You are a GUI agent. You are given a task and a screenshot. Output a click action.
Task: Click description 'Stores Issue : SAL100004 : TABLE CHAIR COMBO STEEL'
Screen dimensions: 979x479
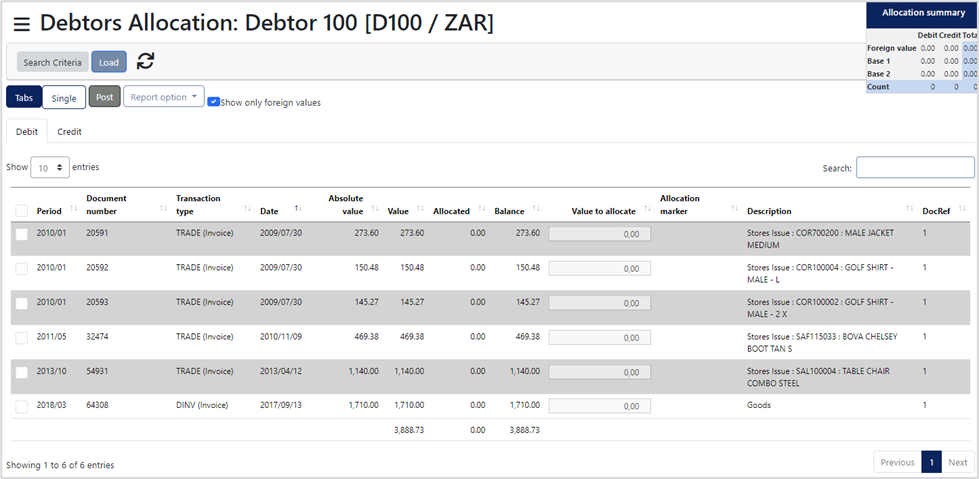(x=819, y=377)
